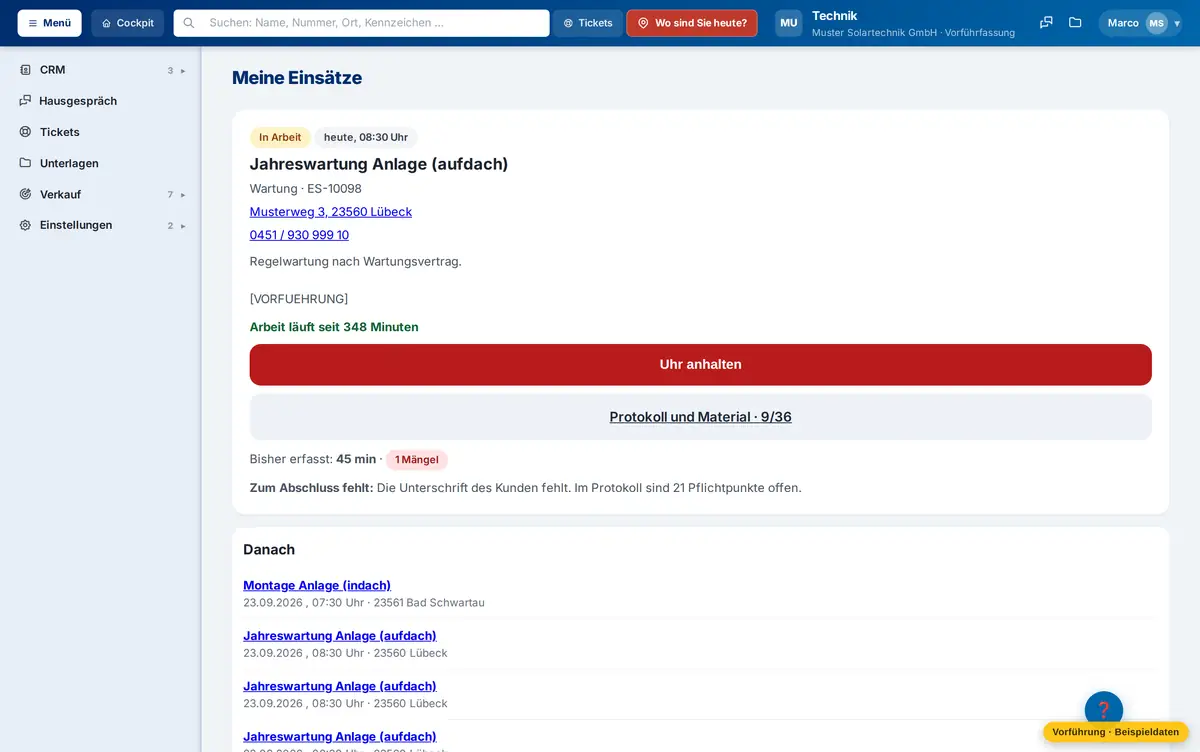Select the Tickets sidebar icon
Screen dimensions: 1200x752
[x=25, y=132]
